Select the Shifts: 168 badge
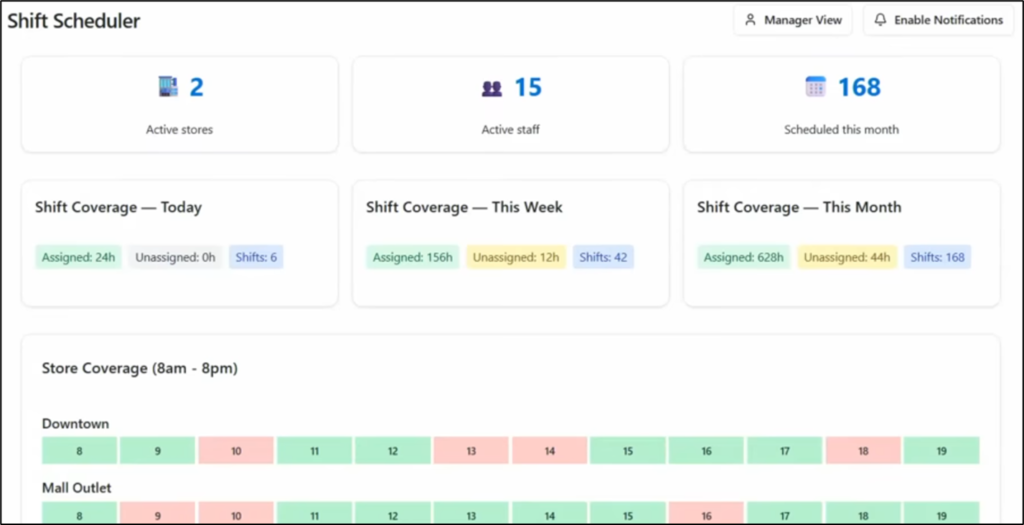The image size is (1024, 525). pos(937,257)
